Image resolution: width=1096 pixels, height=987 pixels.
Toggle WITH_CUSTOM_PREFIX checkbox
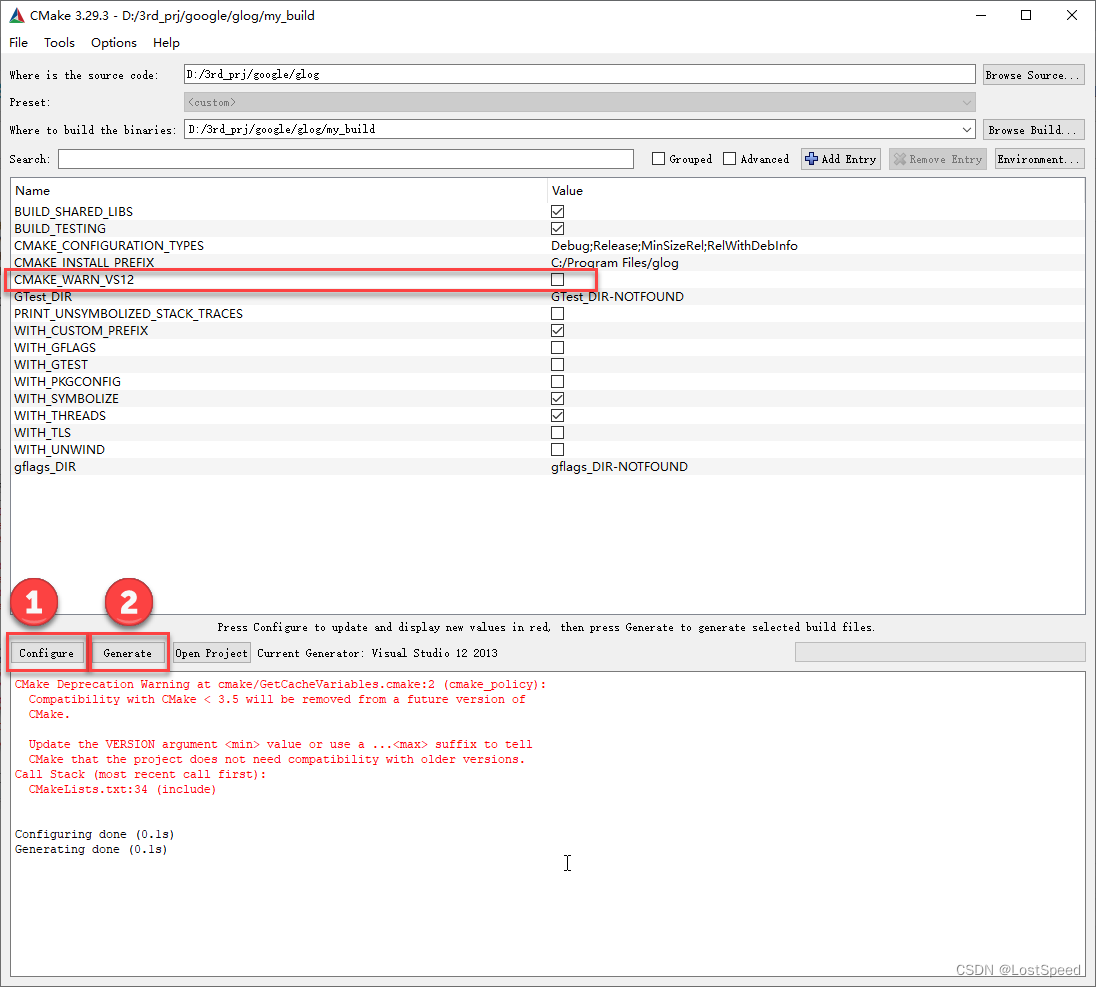pos(557,331)
